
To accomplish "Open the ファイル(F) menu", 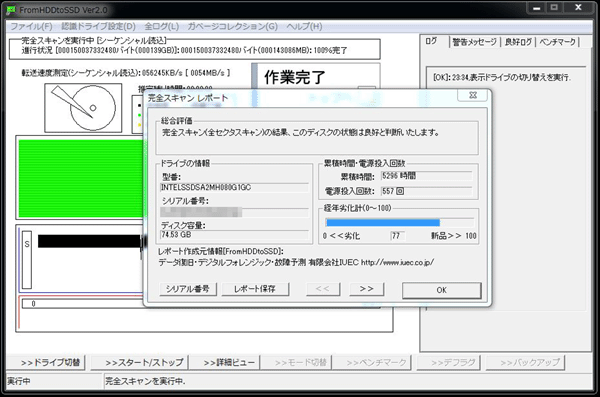I will [31, 26].
